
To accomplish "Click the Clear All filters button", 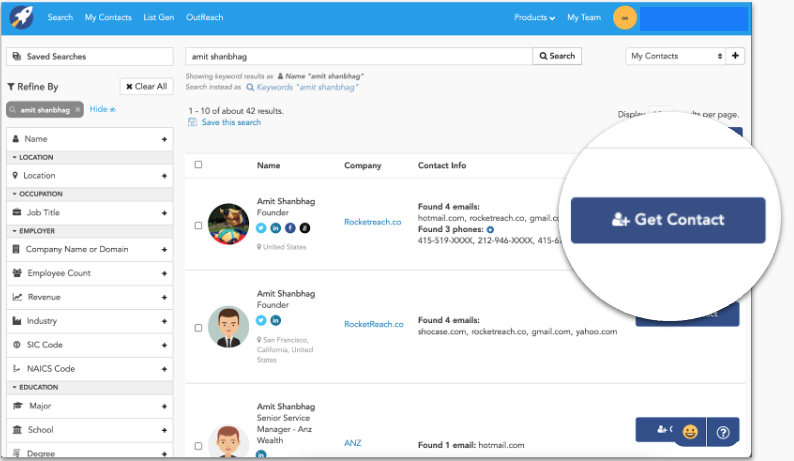I will click(x=146, y=87).
